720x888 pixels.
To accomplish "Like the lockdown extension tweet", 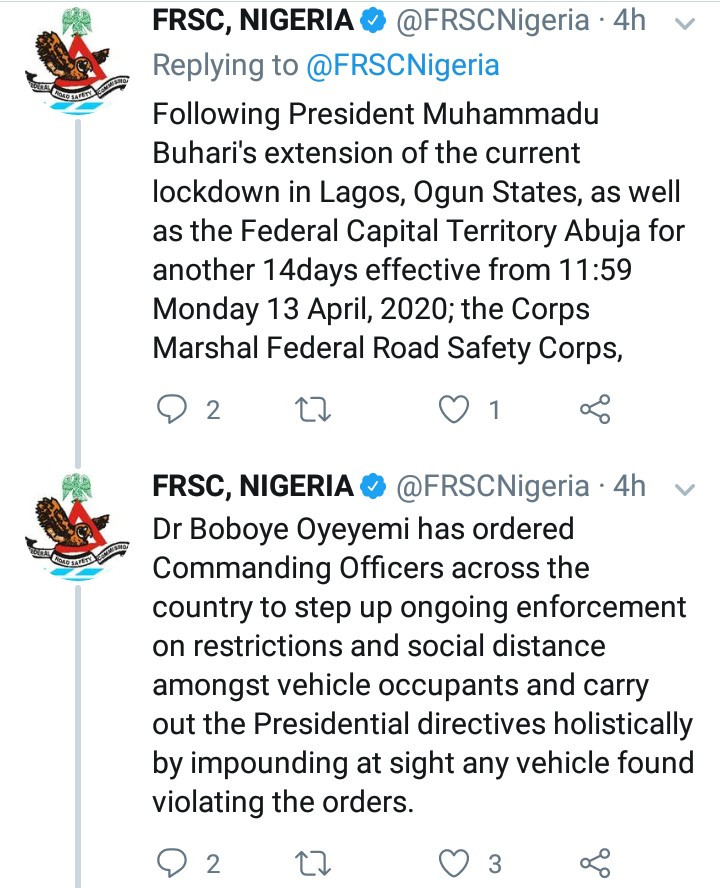I will click(454, 409).
